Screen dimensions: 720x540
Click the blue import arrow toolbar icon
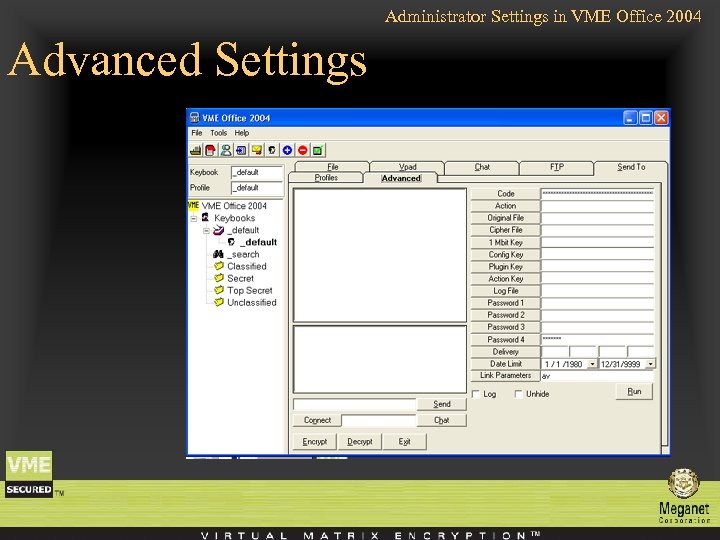tap(241, 150)
